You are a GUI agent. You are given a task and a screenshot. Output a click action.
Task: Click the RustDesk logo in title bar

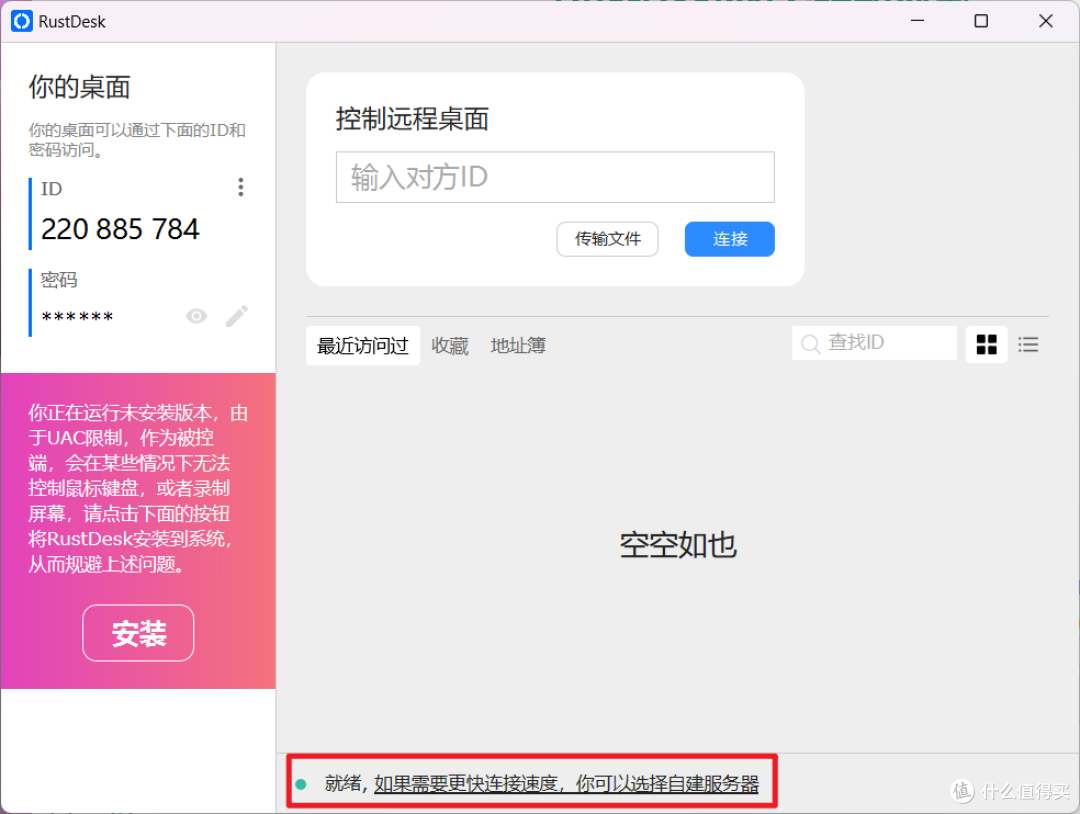click(21, 20)
